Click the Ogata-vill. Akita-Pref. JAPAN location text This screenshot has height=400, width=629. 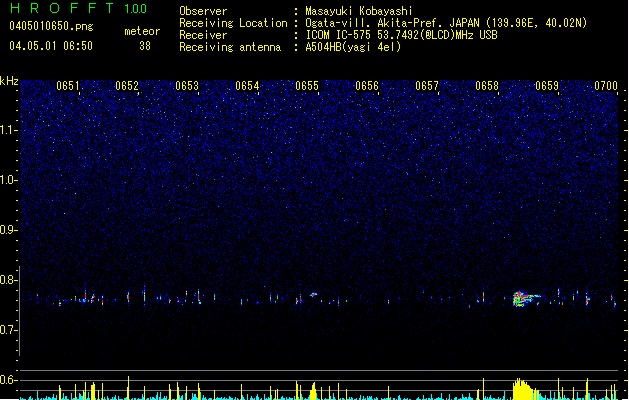(x=446, y=23)
